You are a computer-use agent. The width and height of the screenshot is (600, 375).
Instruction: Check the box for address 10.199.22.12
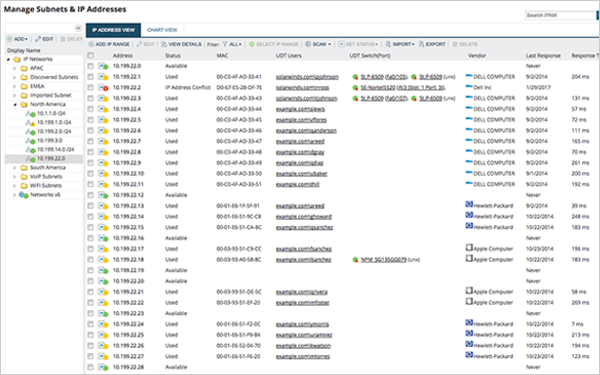tap(91, 195)
